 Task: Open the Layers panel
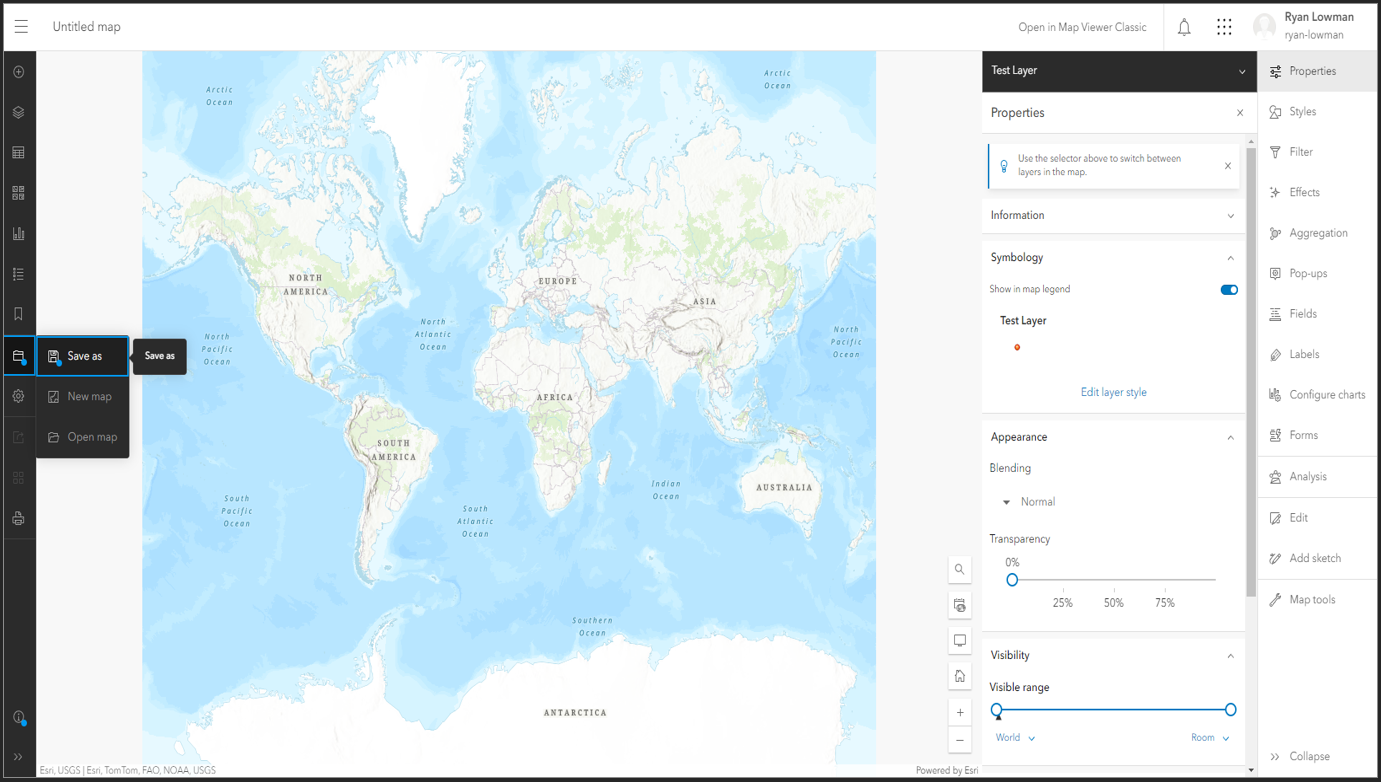pyautogui.click(x=18, y=112)
